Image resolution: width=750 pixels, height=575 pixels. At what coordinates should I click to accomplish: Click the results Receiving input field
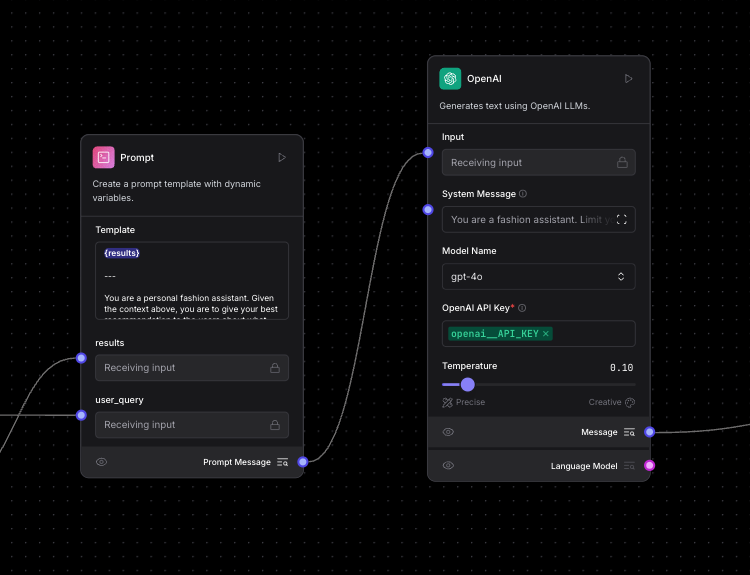(x=192, y=368)
